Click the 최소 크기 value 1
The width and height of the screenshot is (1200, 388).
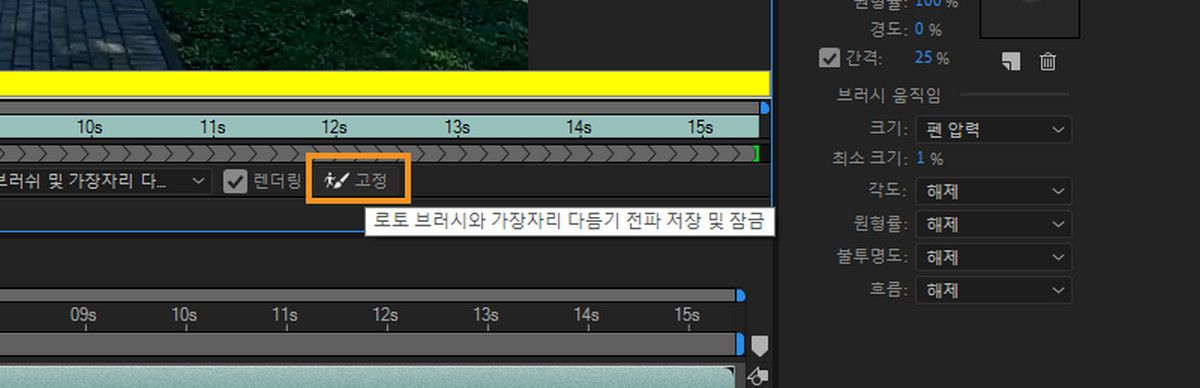[919, 158]
